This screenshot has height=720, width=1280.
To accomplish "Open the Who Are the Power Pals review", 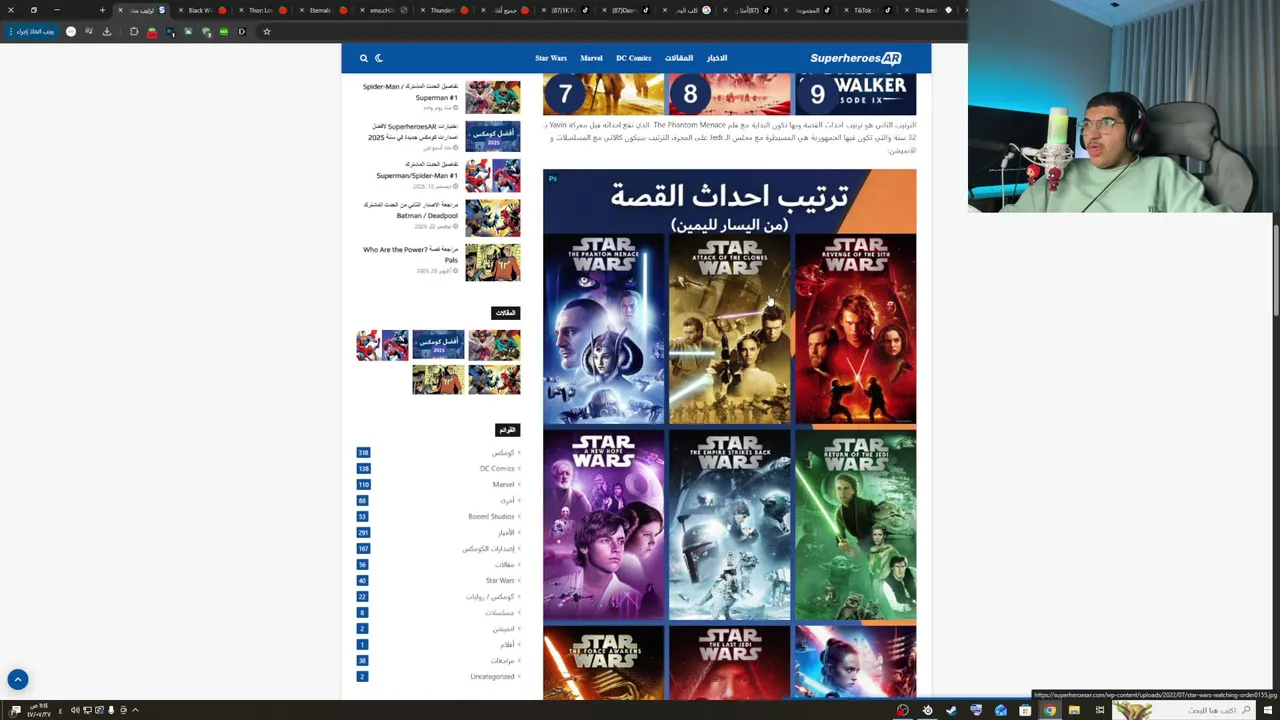I will tap(410, 254).
